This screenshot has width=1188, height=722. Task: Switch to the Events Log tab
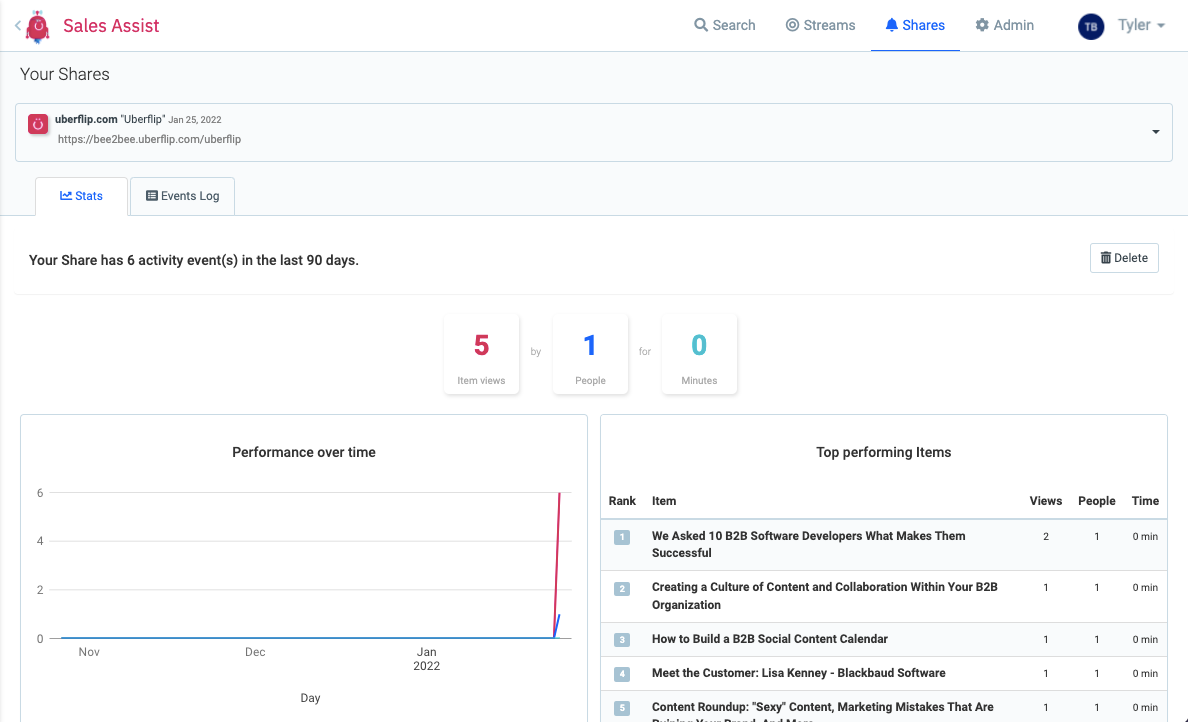tap(183, 196)
